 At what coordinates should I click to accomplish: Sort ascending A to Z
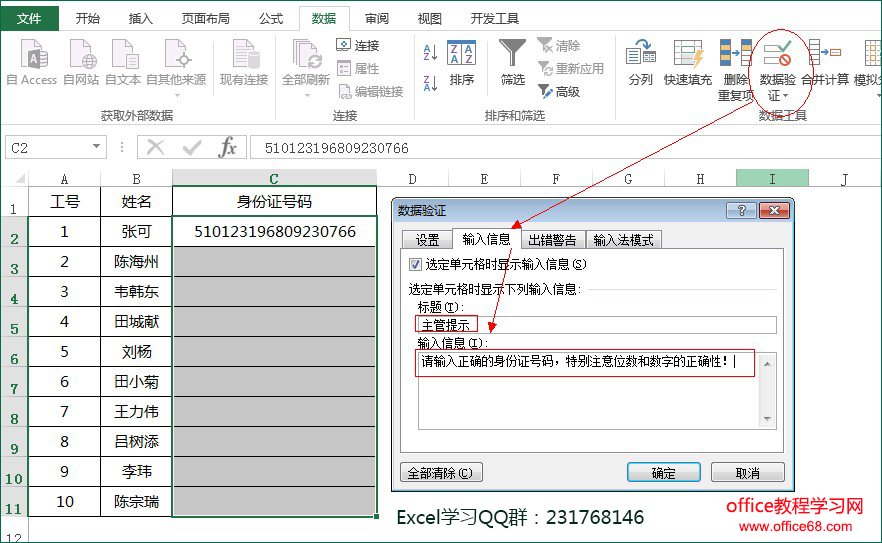430,52
